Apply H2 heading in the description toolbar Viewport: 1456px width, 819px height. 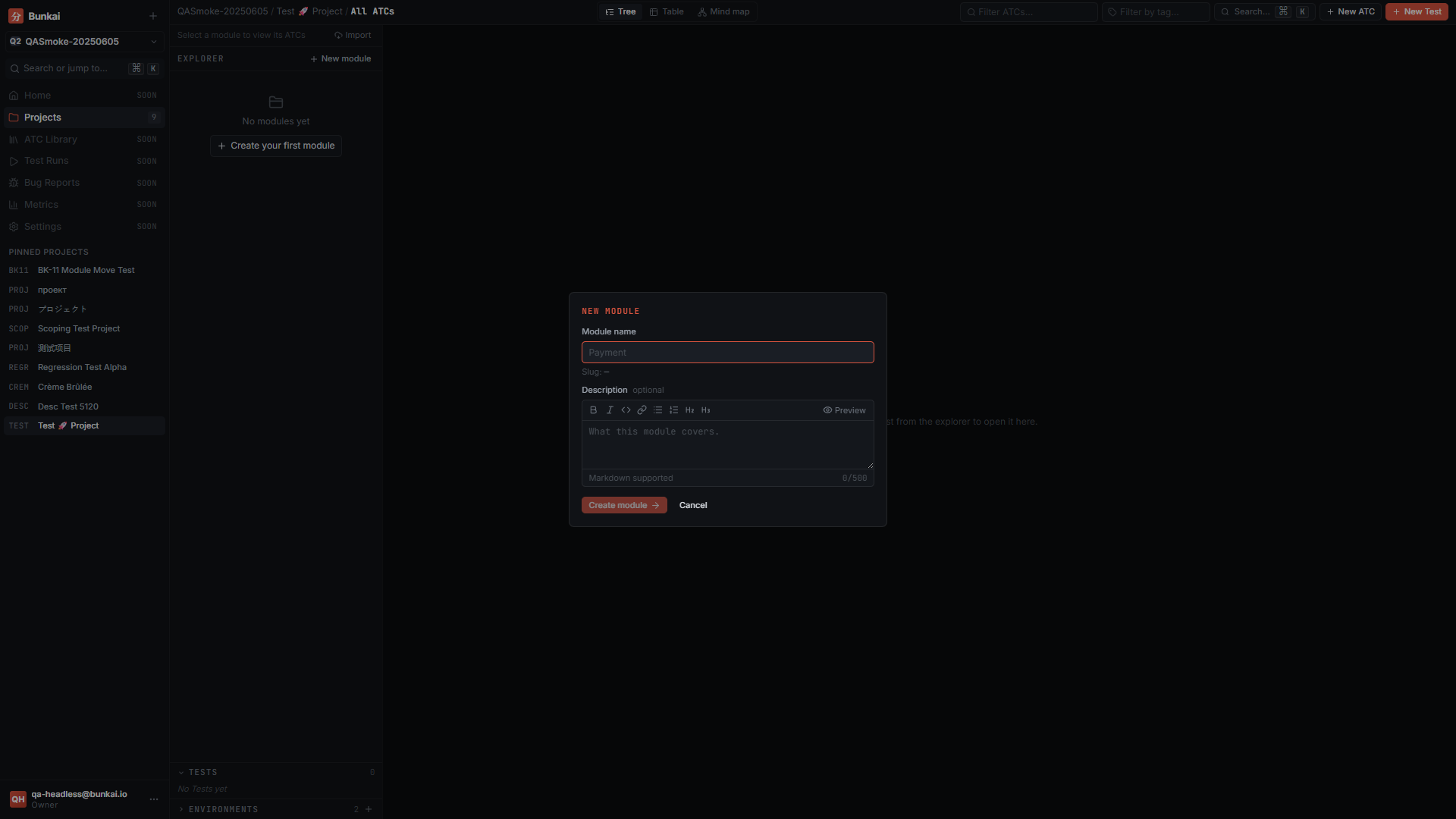coord(689,410)
